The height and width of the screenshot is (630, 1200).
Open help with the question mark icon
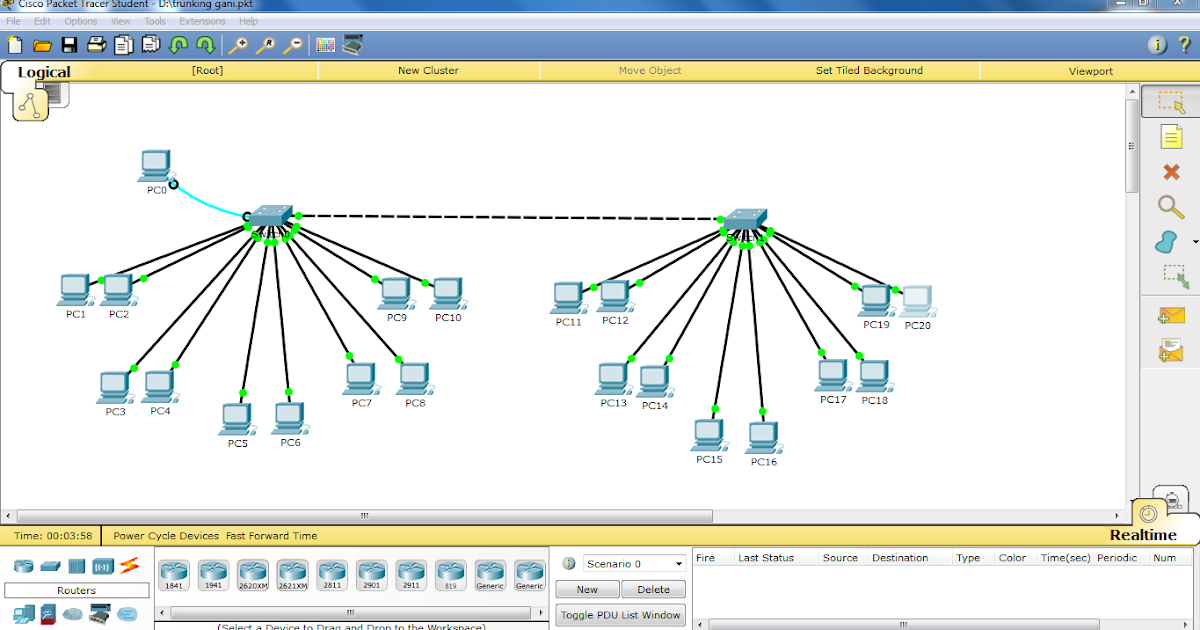1184,45
